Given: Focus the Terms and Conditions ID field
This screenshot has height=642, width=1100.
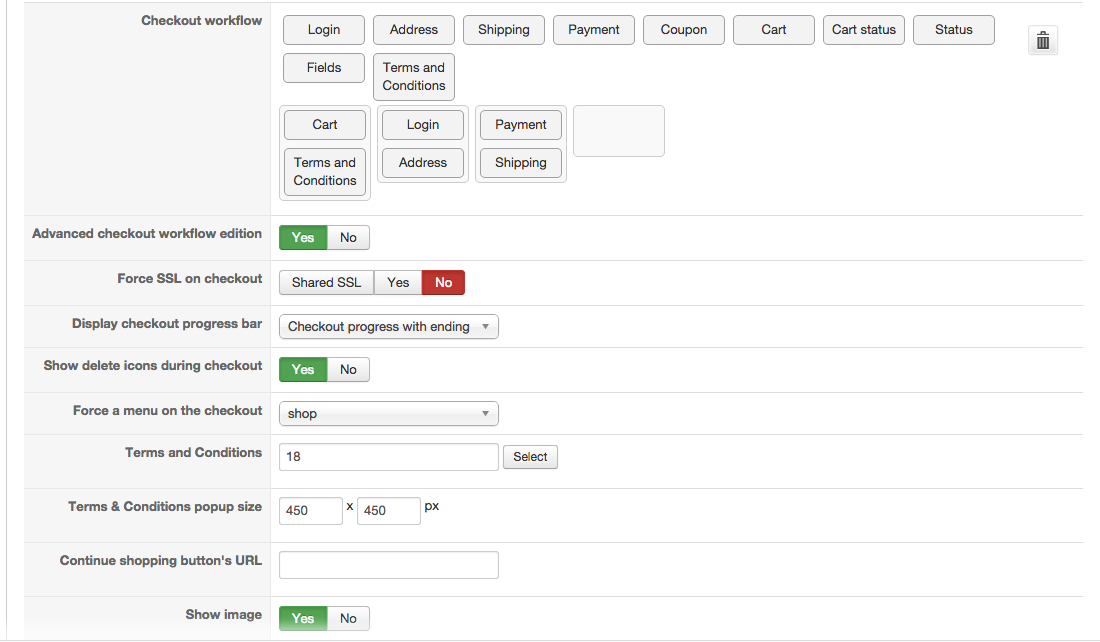Looking at the screenshot, I should (x=388, y=457).
